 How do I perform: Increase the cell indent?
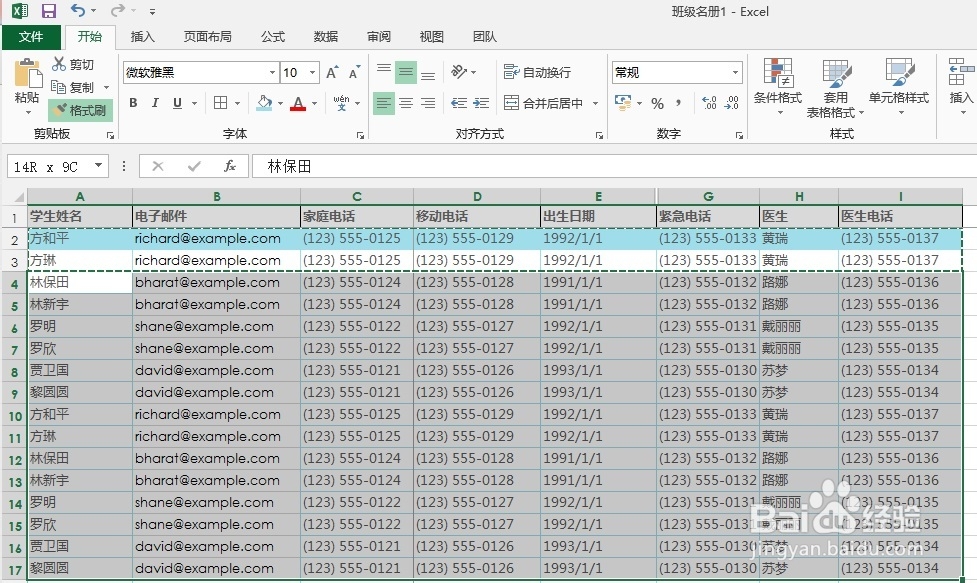[x=481, y=103]
